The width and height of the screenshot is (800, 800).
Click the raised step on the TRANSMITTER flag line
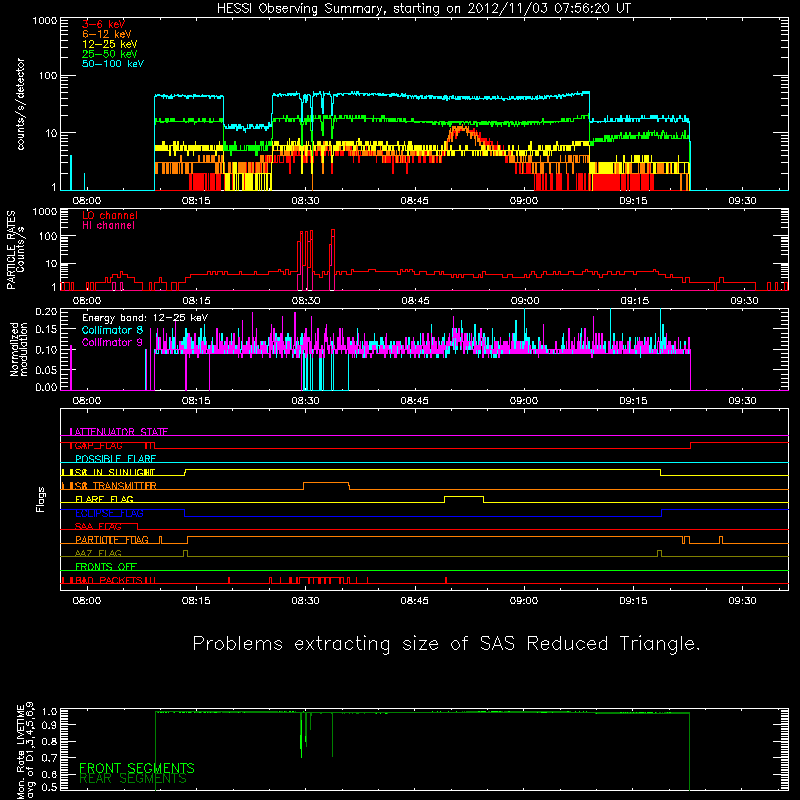(327, 484)
